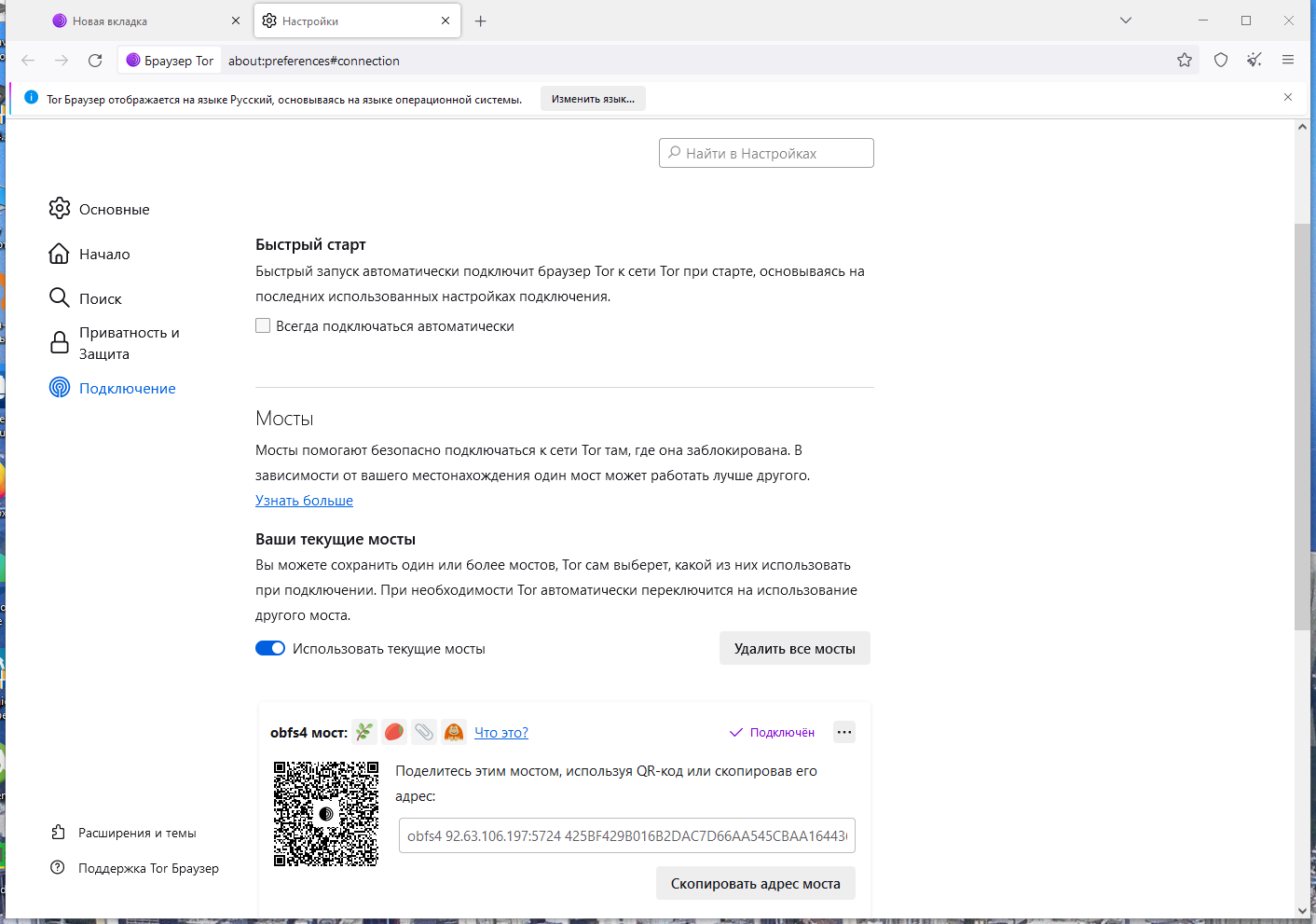Click the Браузер Tor identity badge
1316x924 pixels.
point(170,61)
